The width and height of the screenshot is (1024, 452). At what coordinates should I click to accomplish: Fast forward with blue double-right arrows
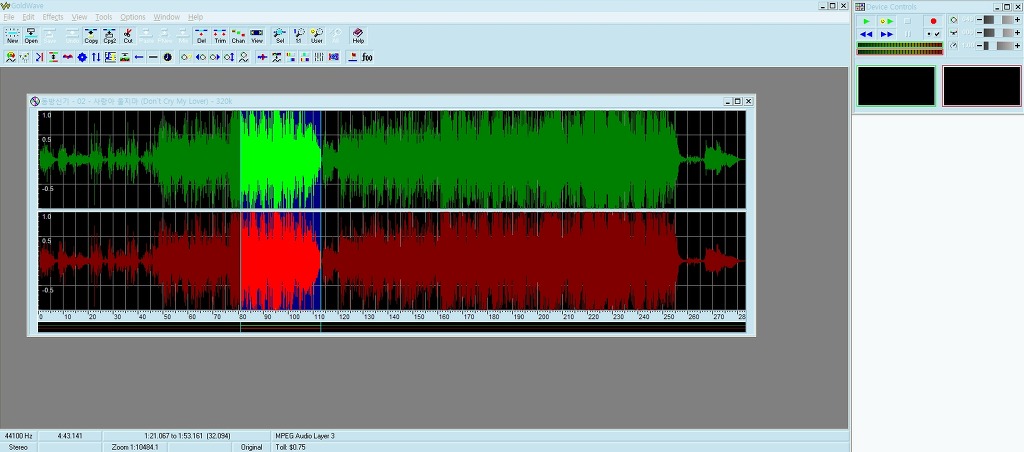pos(886,33)
